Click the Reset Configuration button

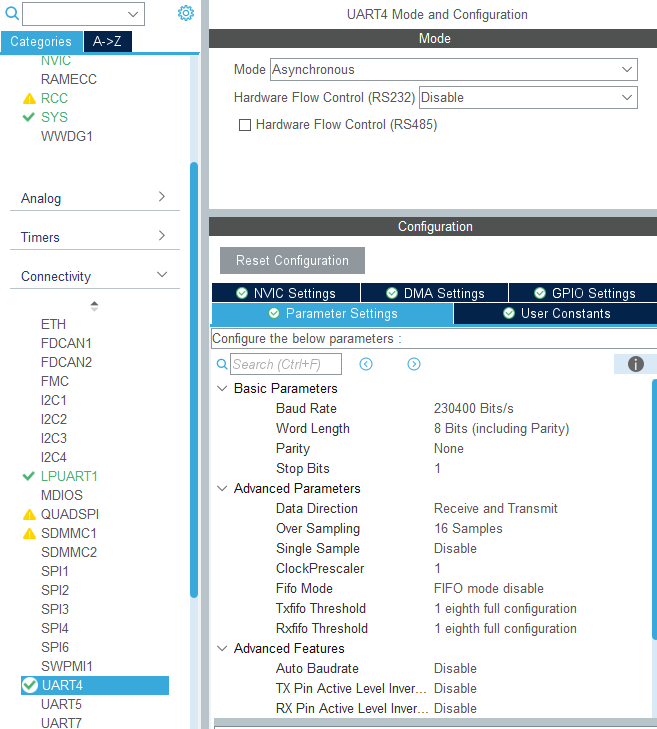point(292,260)
